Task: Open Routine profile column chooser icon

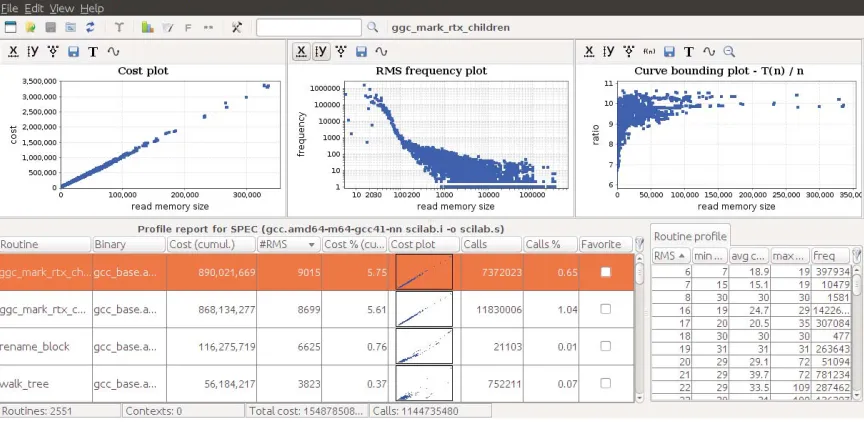Action: point(857,255)
